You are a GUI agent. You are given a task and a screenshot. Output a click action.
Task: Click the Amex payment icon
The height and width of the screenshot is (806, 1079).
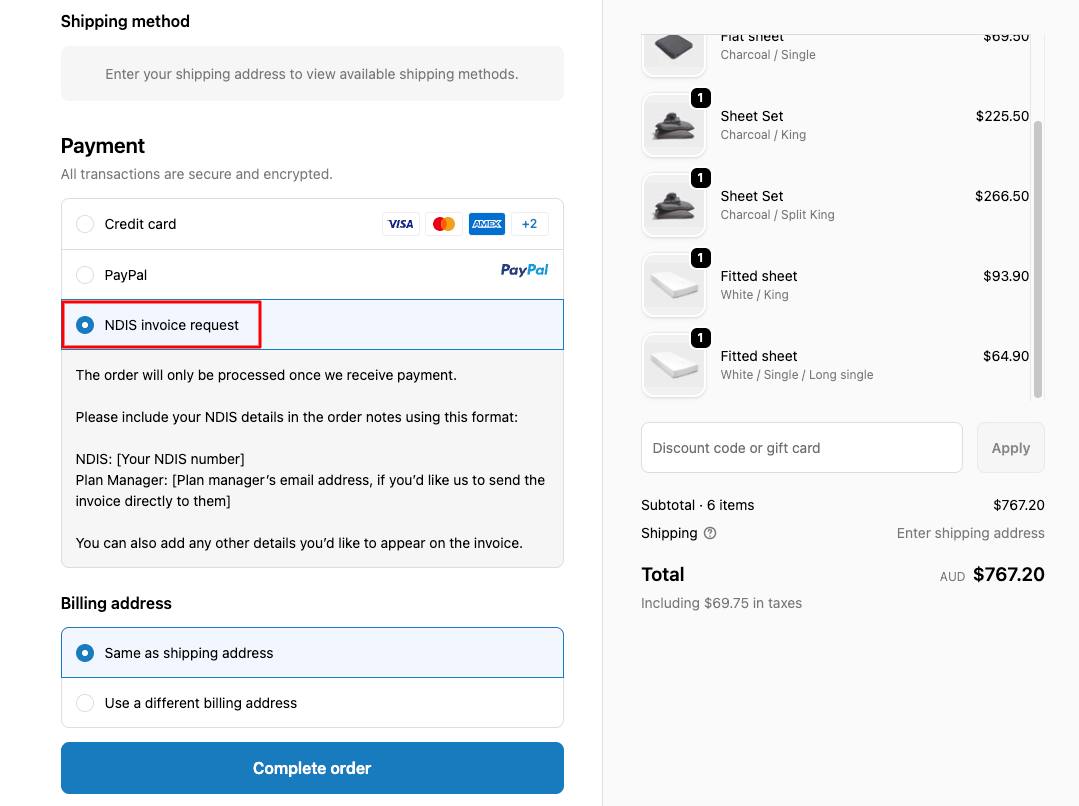click(x=487, y=223)
